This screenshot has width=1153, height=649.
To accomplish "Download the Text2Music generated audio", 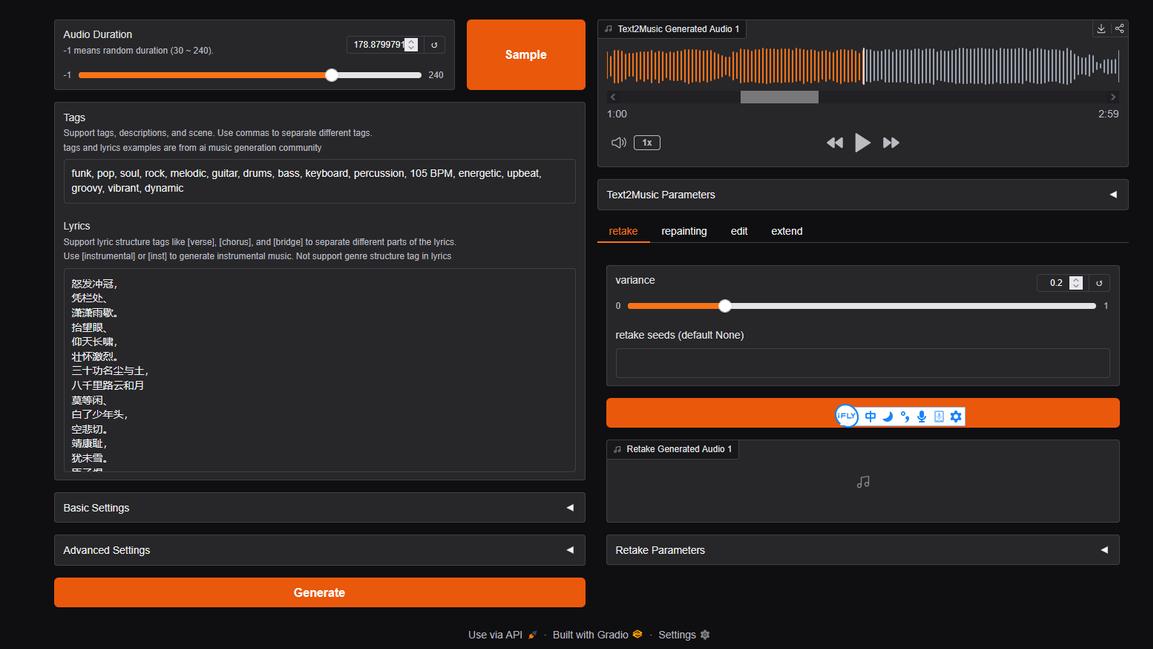I will 1101,29.
